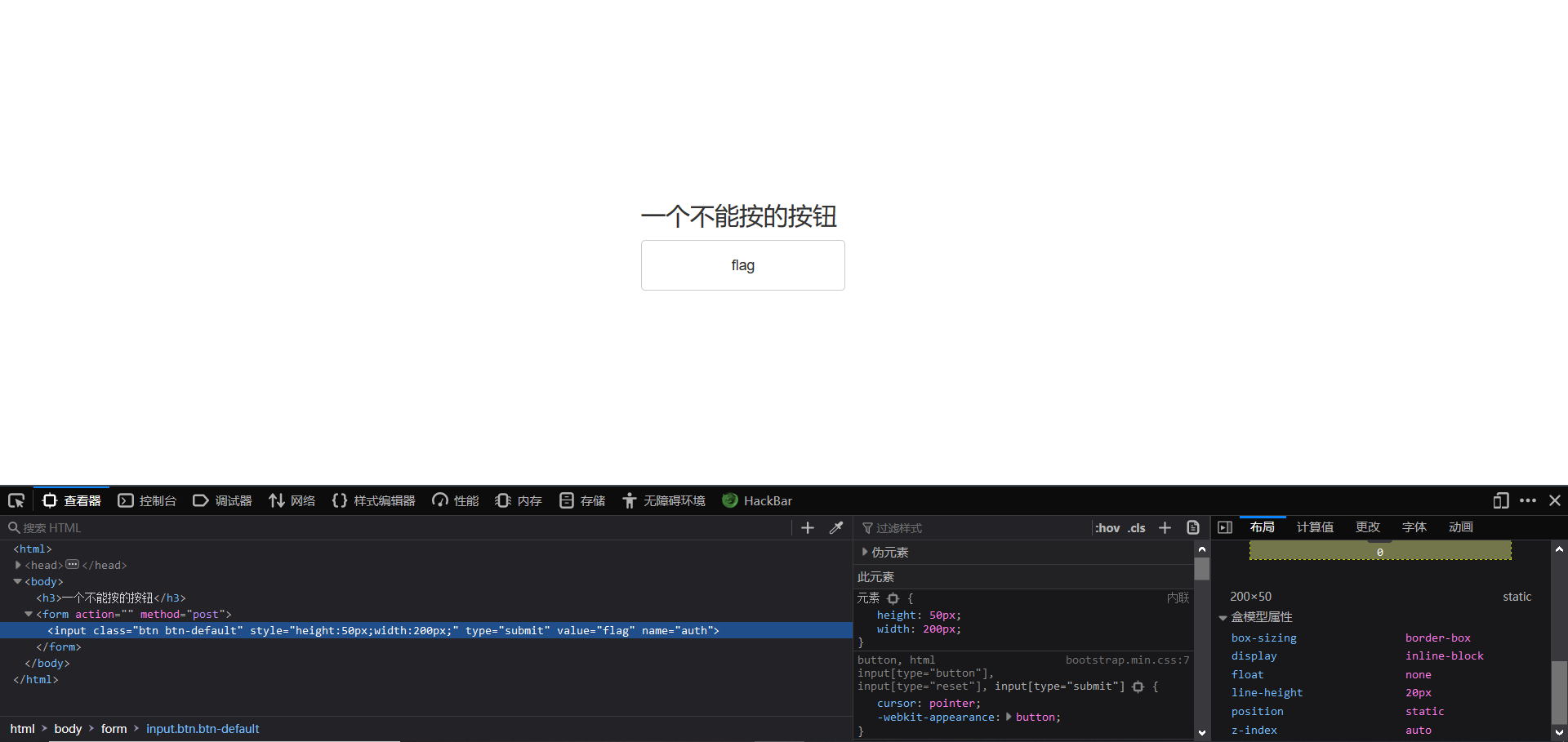Open the Style Editor (样式编辑器) tab

pos(373,500)
